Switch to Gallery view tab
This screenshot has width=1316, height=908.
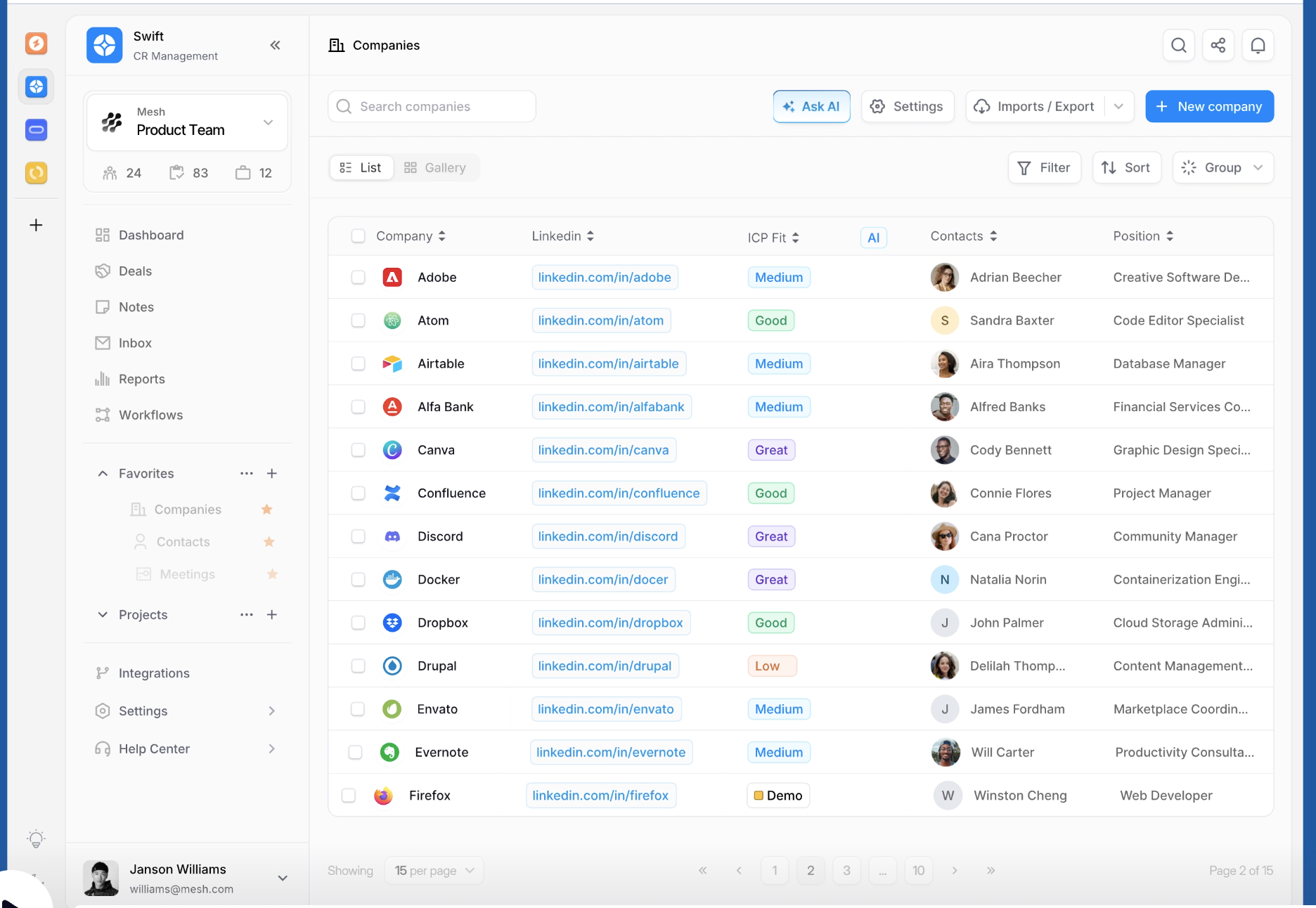(x=435, y=168)
